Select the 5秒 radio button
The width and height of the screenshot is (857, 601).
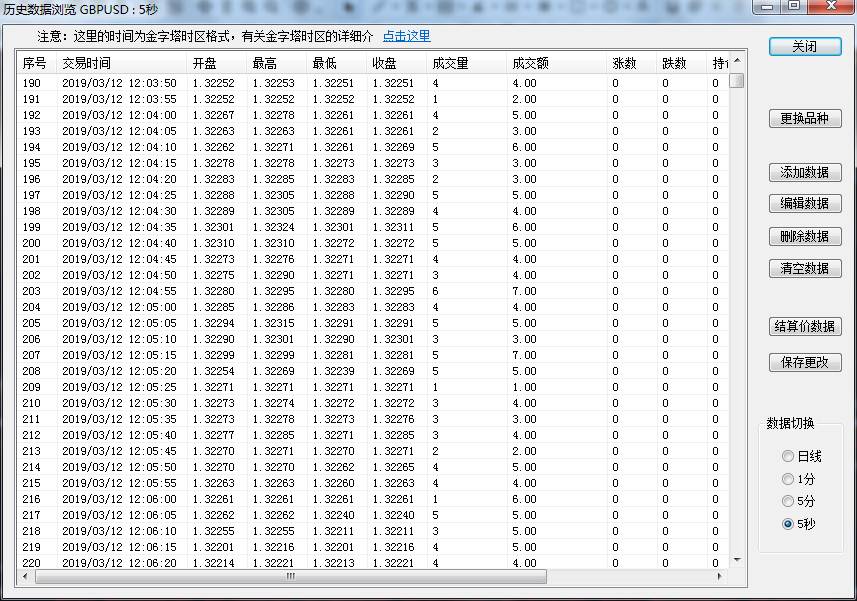click(x=788, y=524)
